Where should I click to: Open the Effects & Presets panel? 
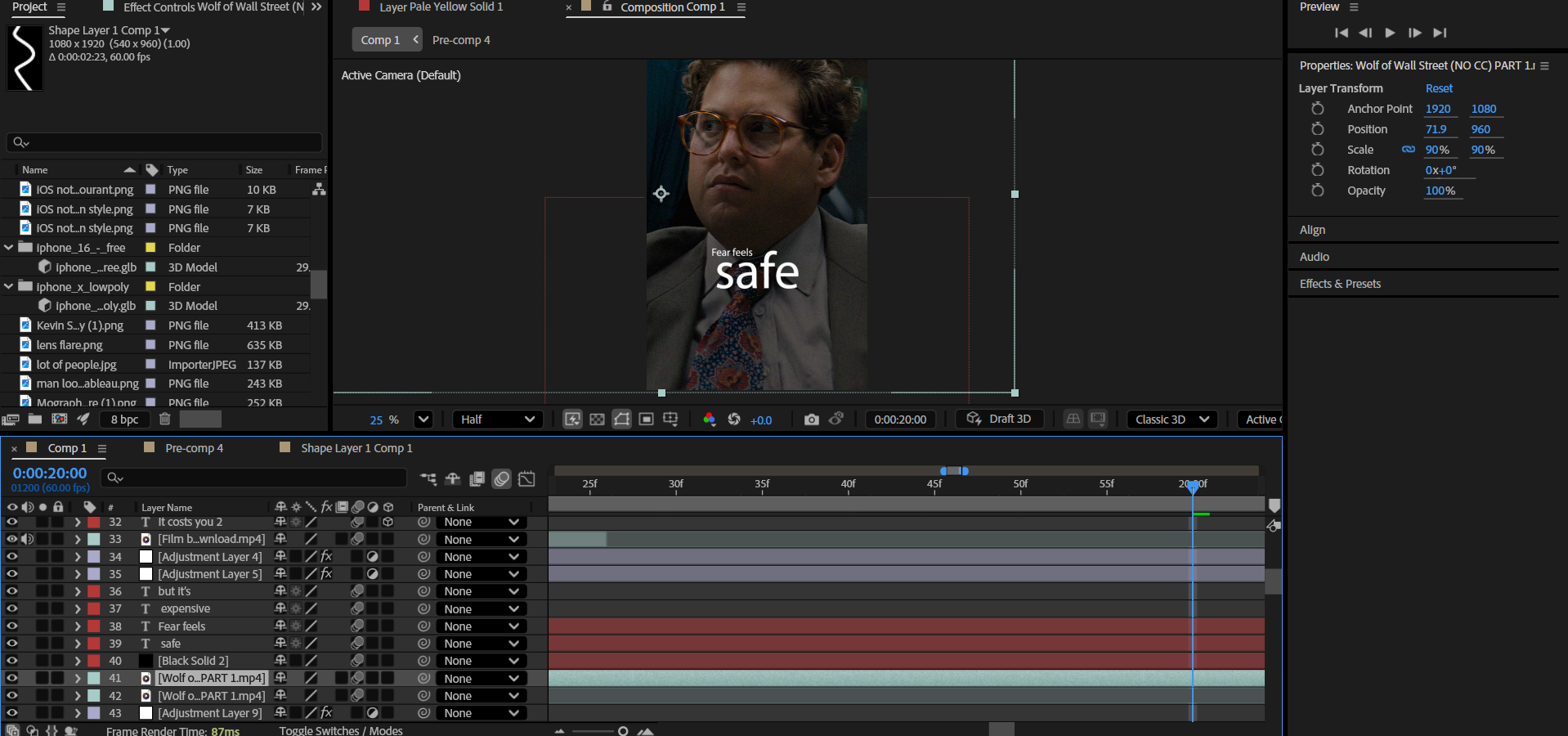(1340, 284)
